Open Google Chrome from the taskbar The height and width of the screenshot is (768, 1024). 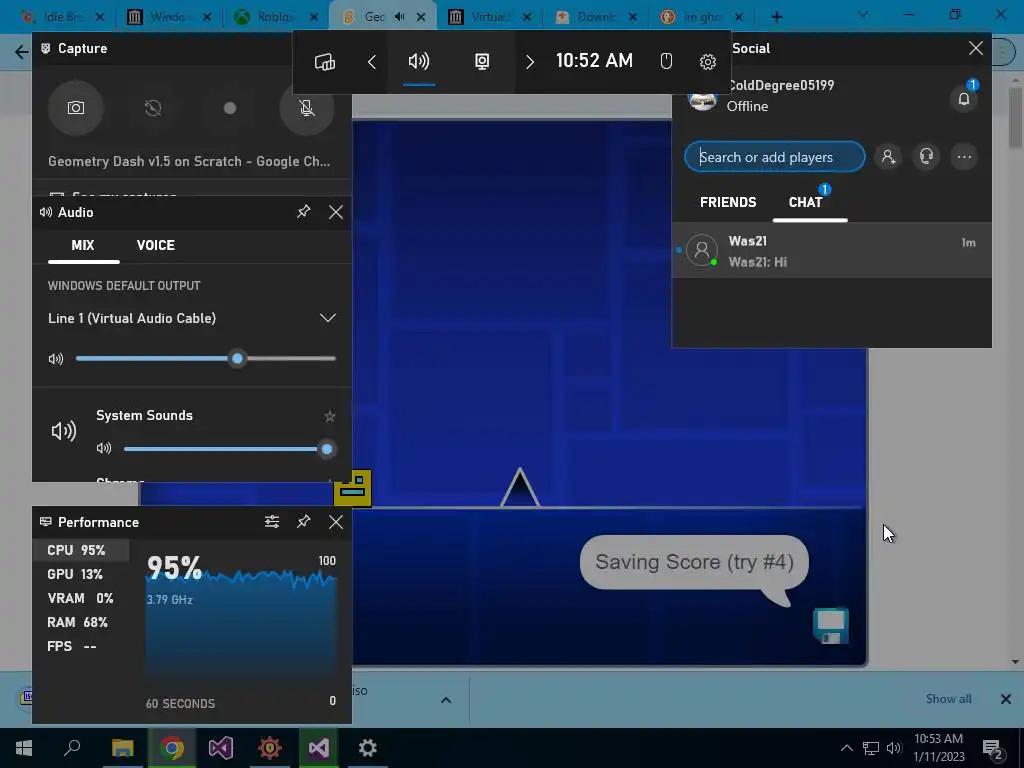click(x=172, y=748)
